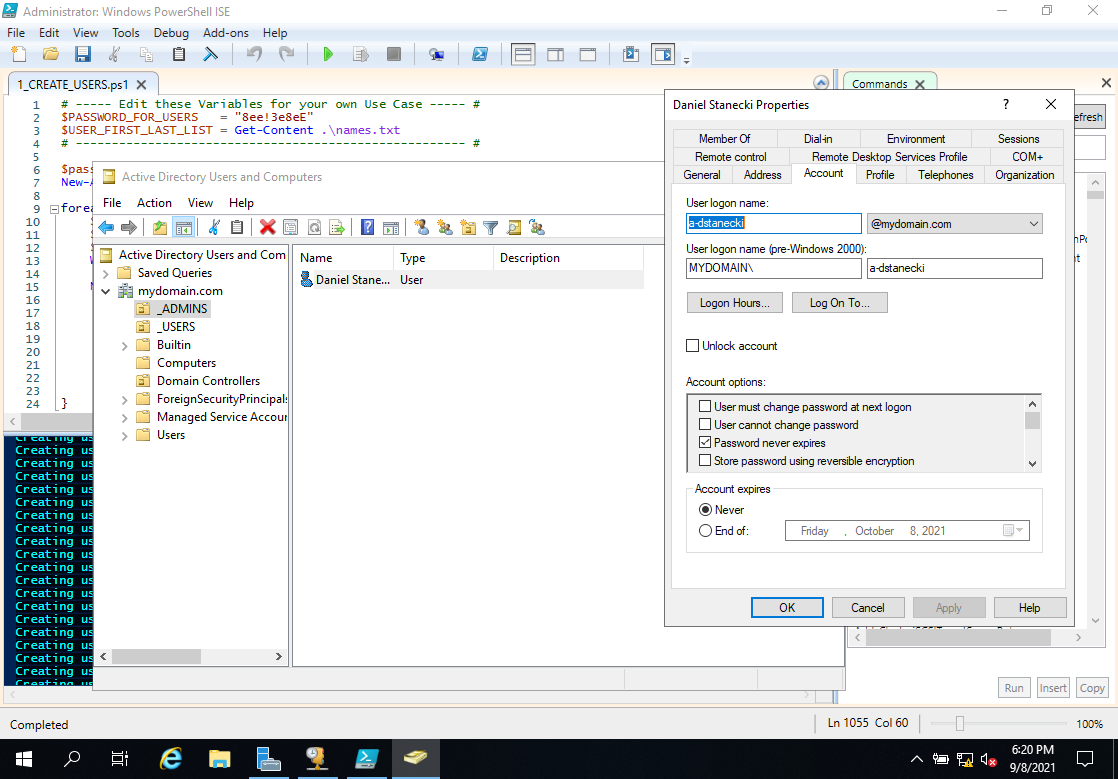Expand the ForeignSecurityPrincipals container

(125, 400)
